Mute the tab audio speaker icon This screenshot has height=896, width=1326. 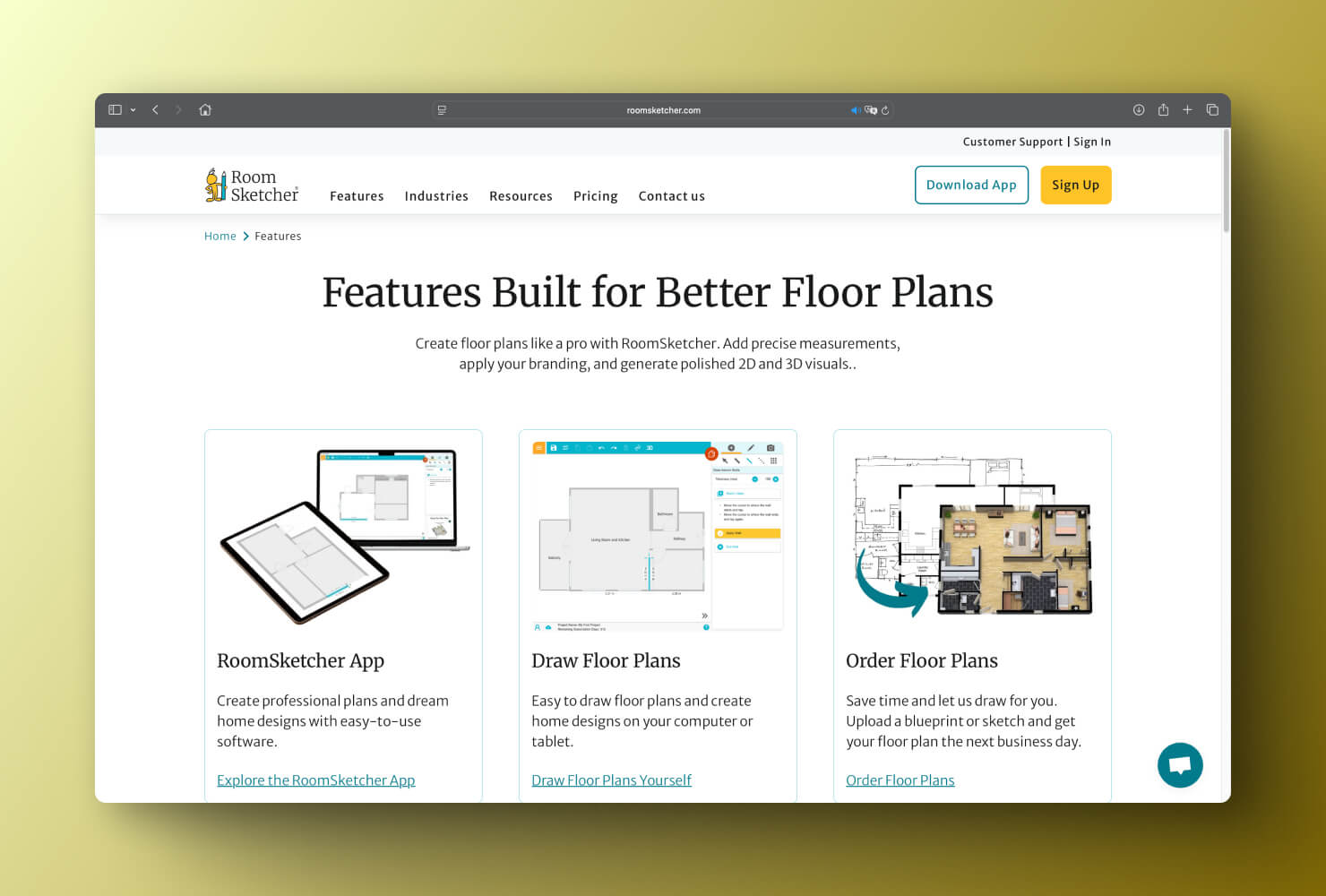pos(855,110)
